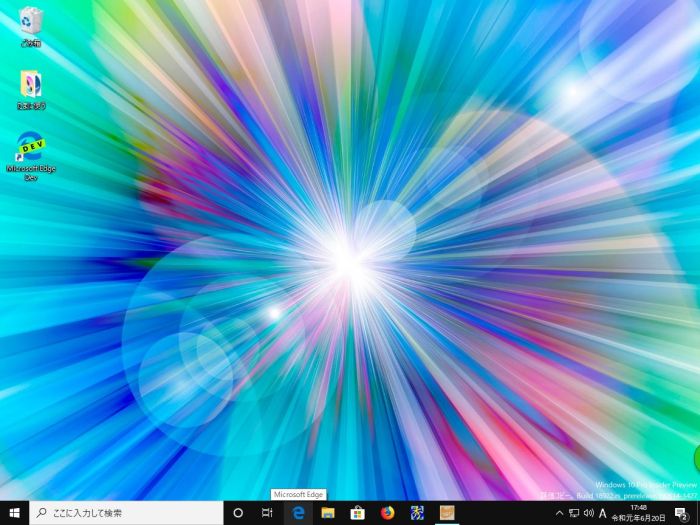Viewport: 700px width, 525px height.
Task: Open the last pinned brown taskbar app
Action: tap(447, 512)
